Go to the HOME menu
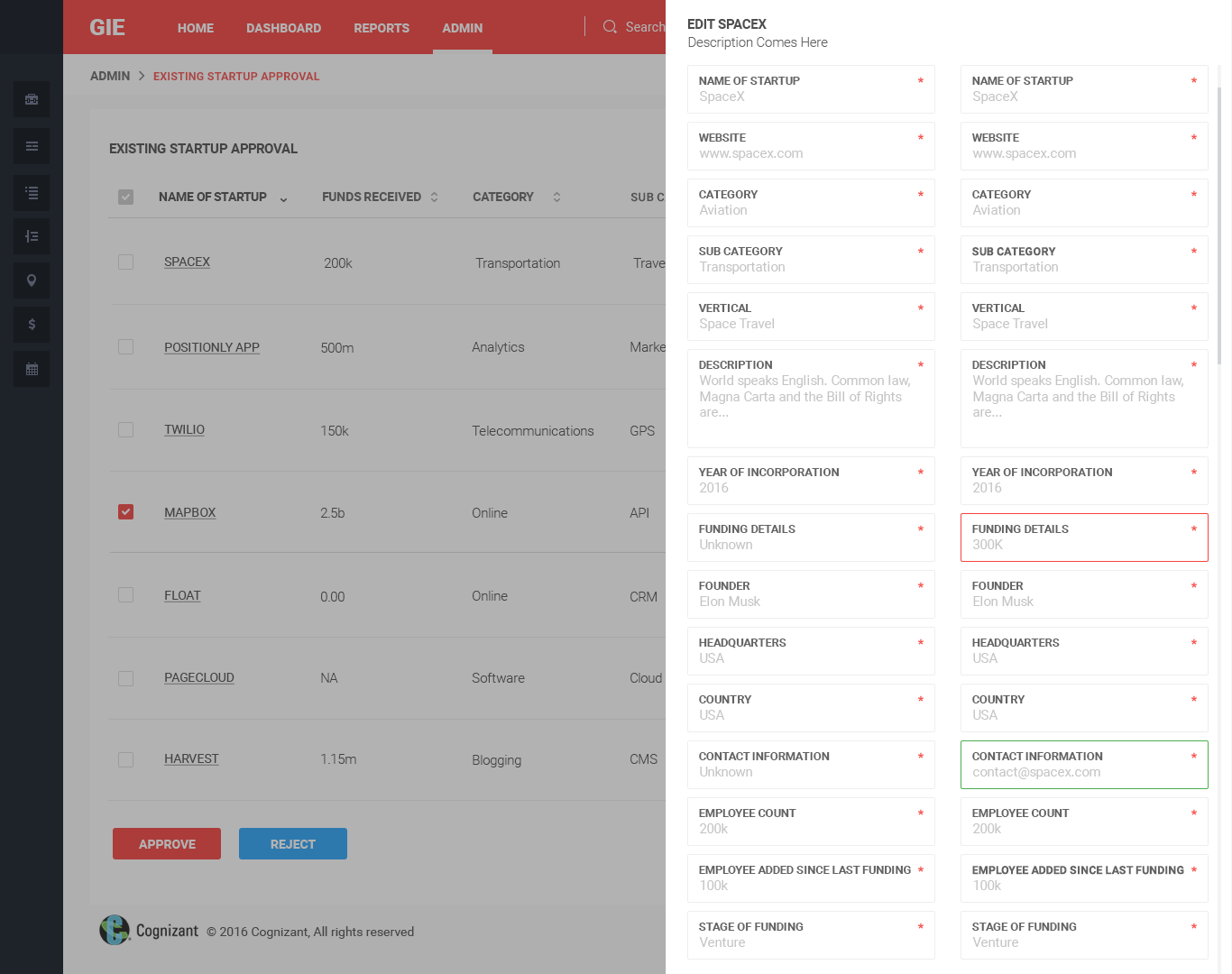1232x974 pixels. coord(196,28)
